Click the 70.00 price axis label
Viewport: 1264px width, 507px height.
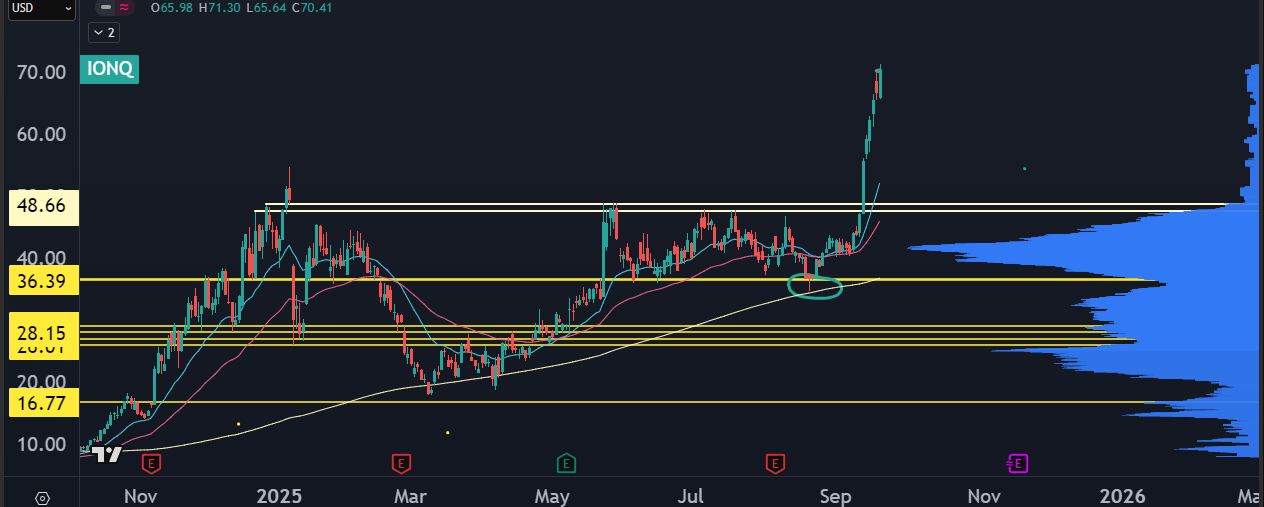click(41, 72)
